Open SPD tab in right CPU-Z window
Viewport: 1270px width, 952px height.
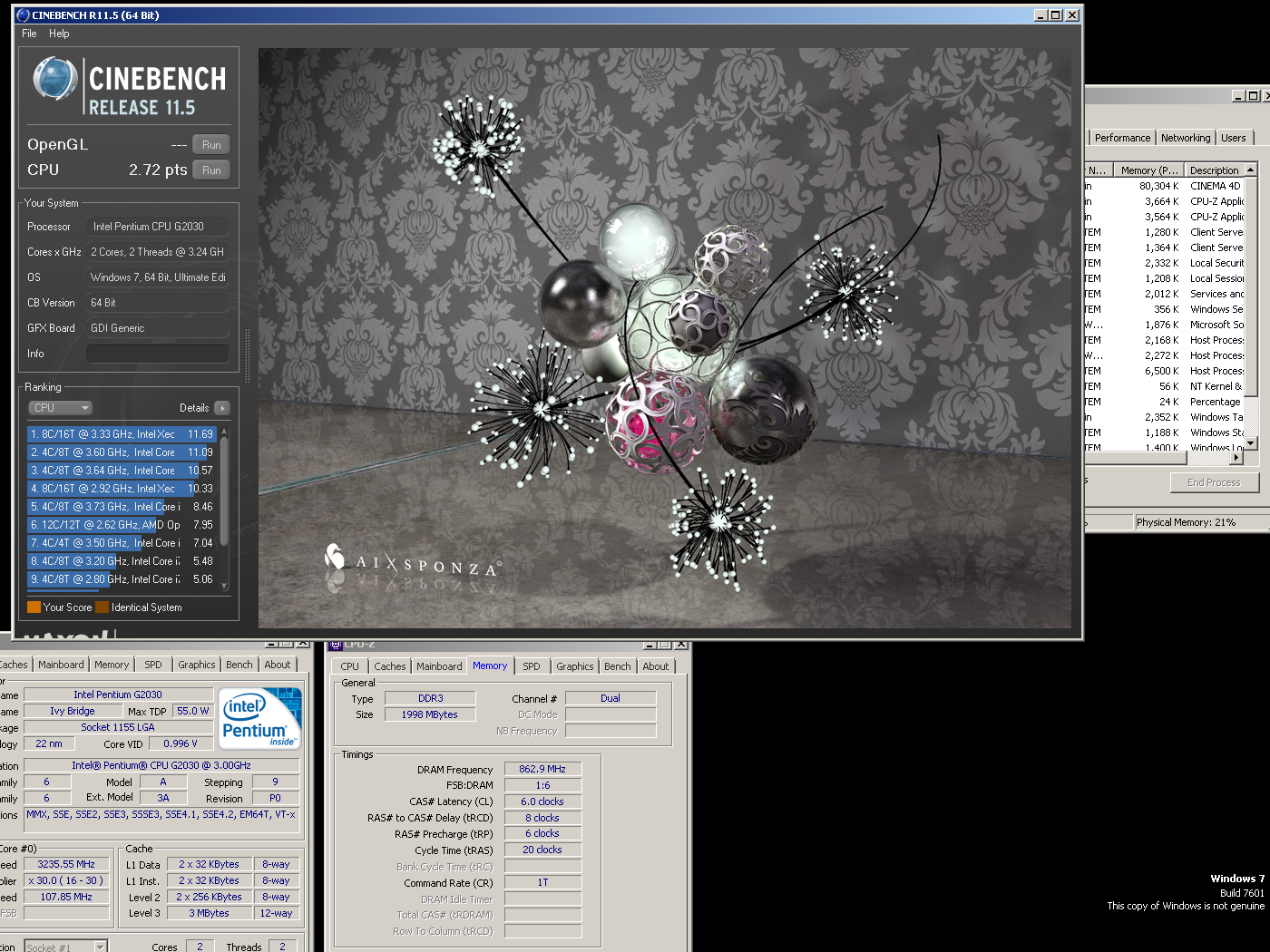pos(532,666)
